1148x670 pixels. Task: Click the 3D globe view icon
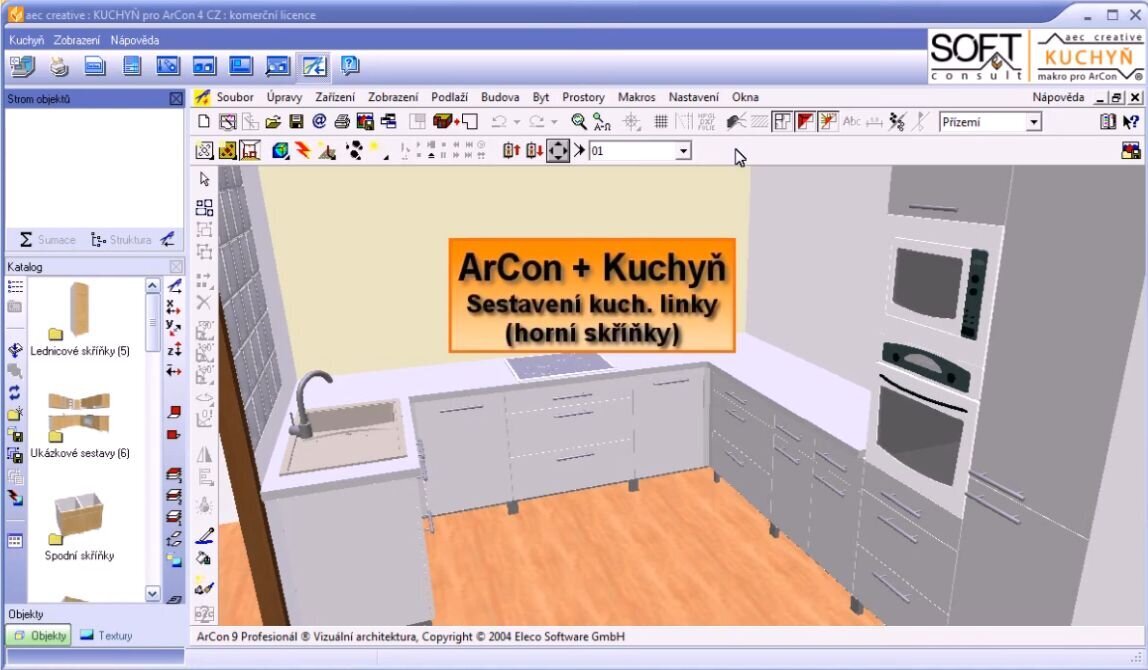point(279,150)
